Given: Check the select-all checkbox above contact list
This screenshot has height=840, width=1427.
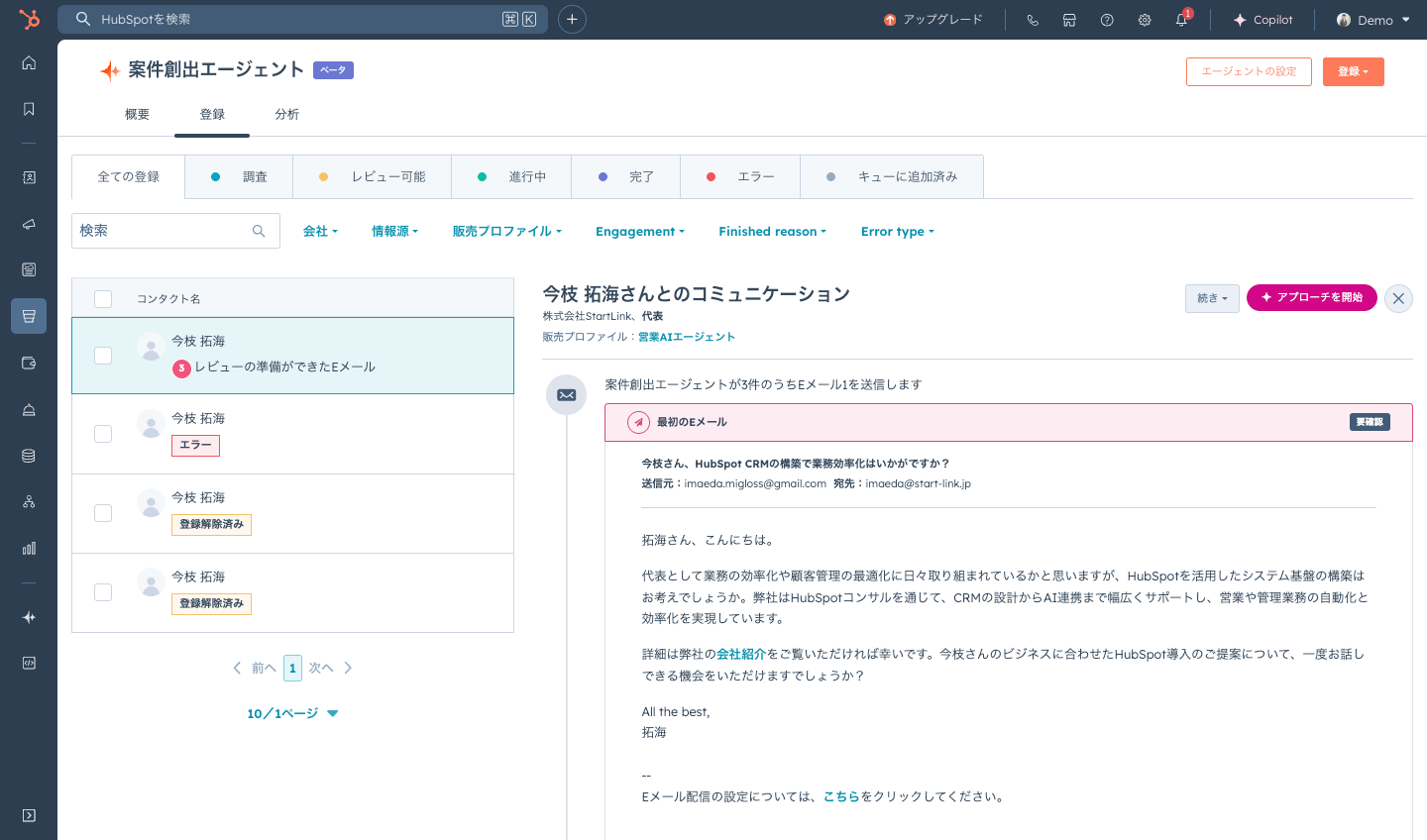Looking at the screenshot, I should tap(103, 298).
